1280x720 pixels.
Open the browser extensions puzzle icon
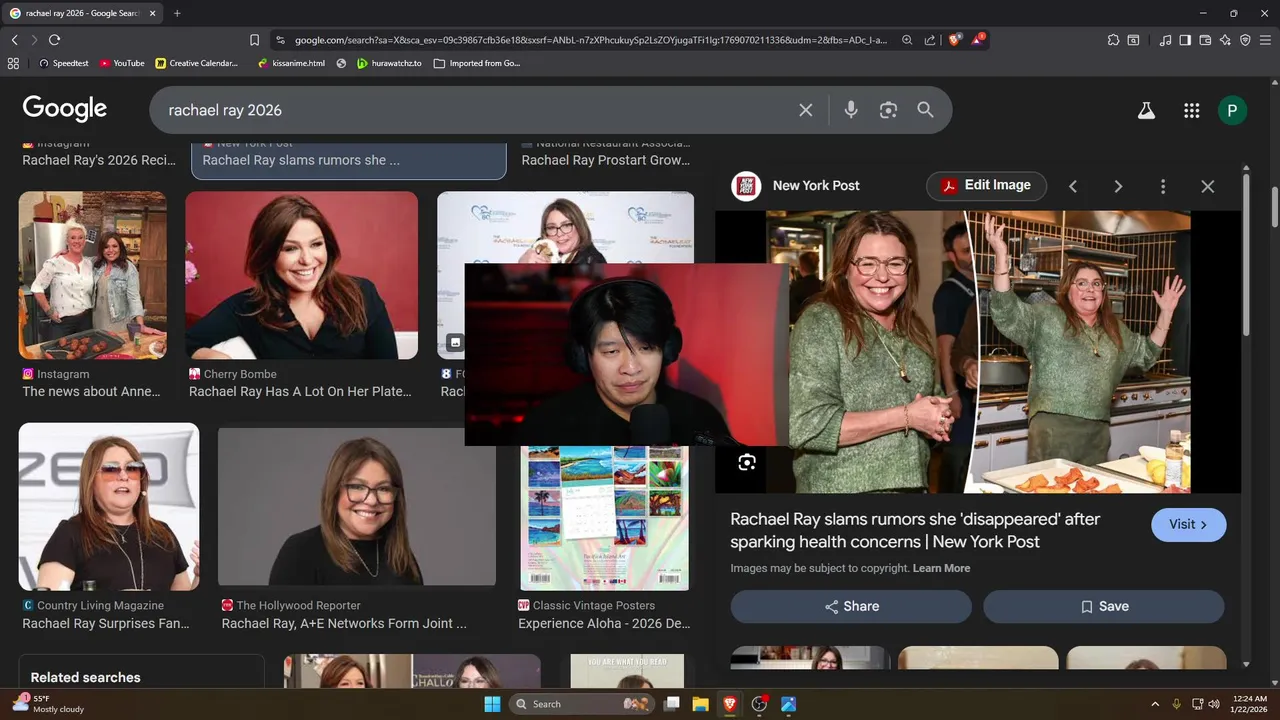[x=1113, y=40]
